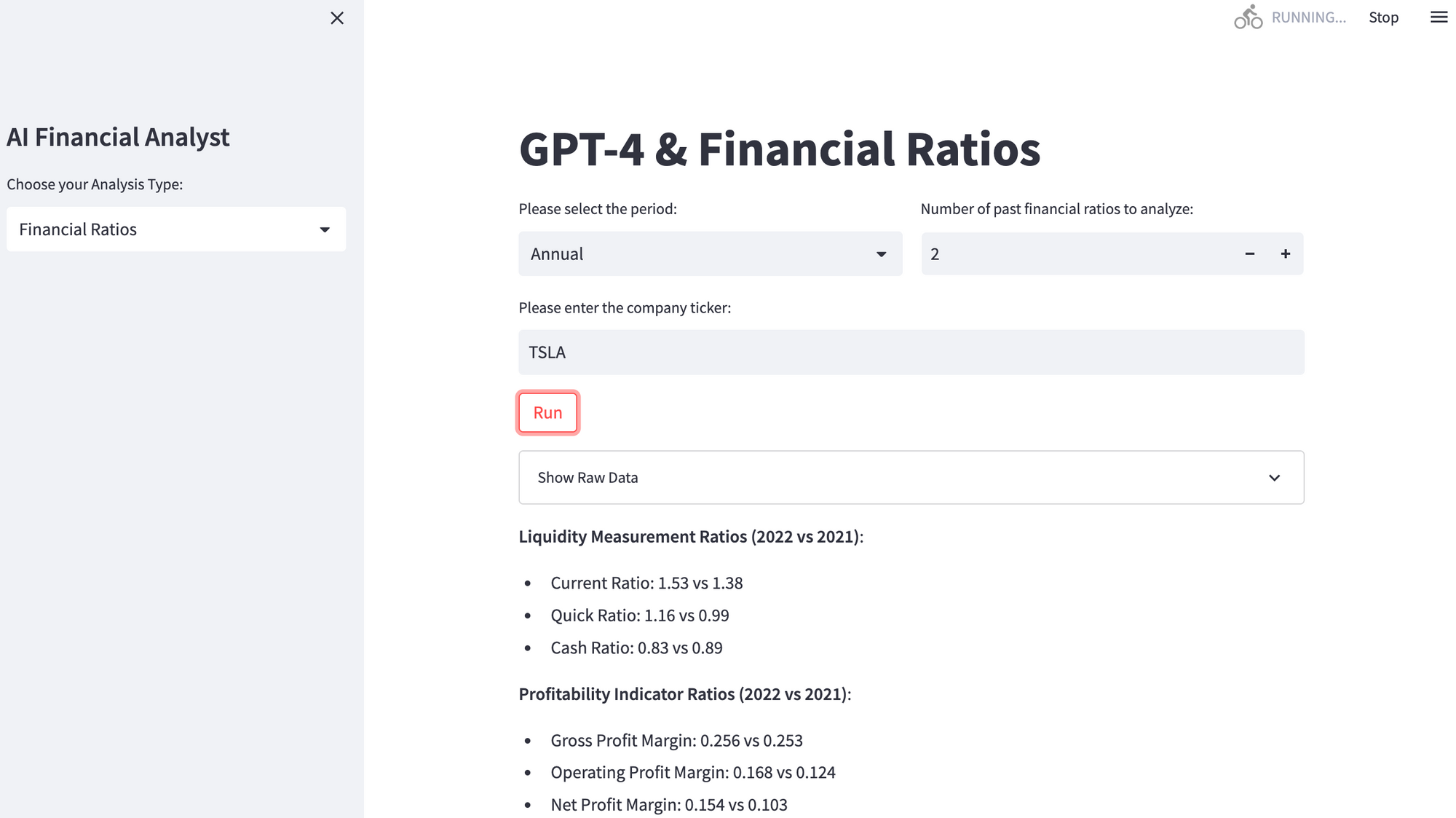This screenshot has width=1456, height=818.
Task: Focus the company ticker field containing TSLA
Action: pyautogui.click(x=910, y=353)
